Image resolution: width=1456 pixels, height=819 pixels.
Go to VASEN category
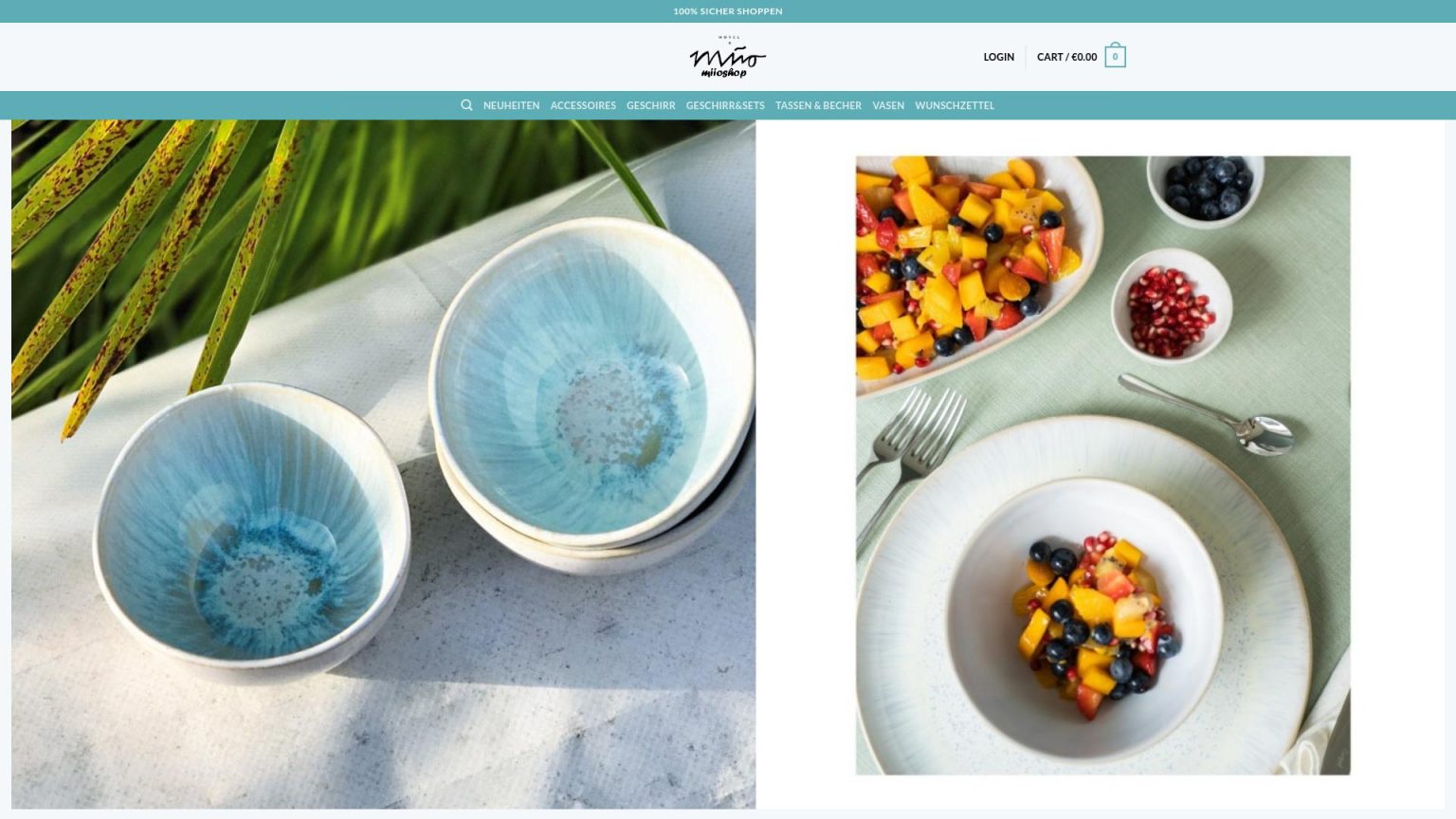(888, 105)
